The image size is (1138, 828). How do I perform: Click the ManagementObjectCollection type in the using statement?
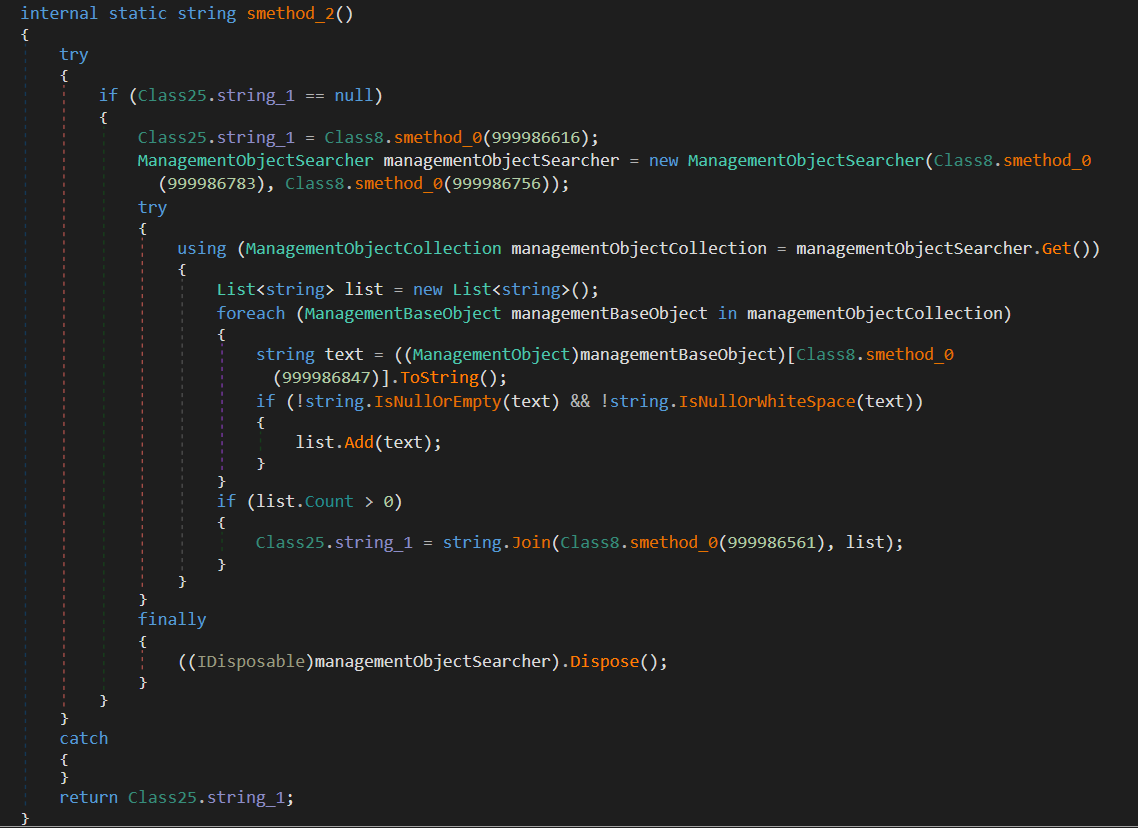[374, 248]
